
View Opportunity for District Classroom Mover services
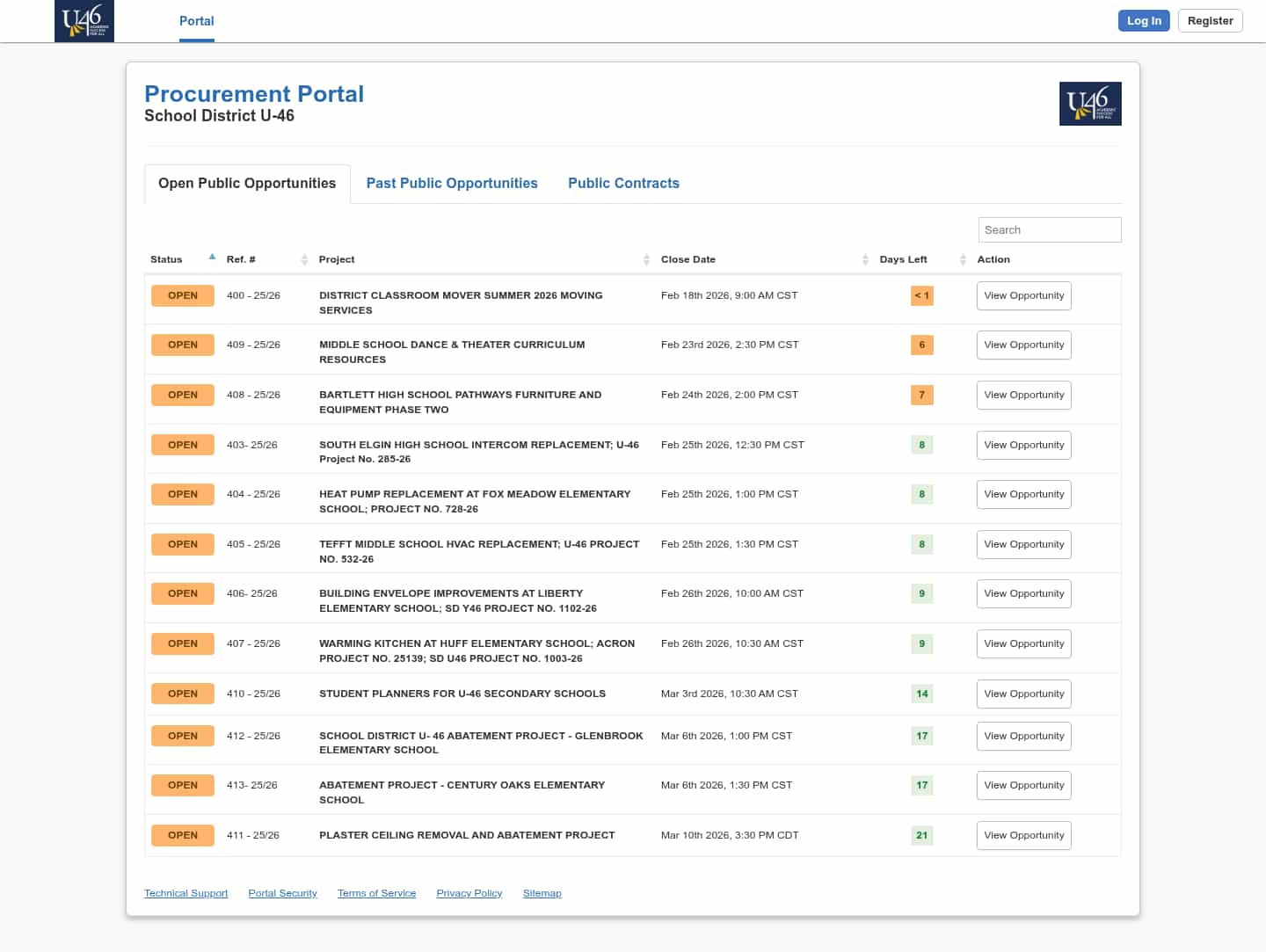coord(1023,296)
